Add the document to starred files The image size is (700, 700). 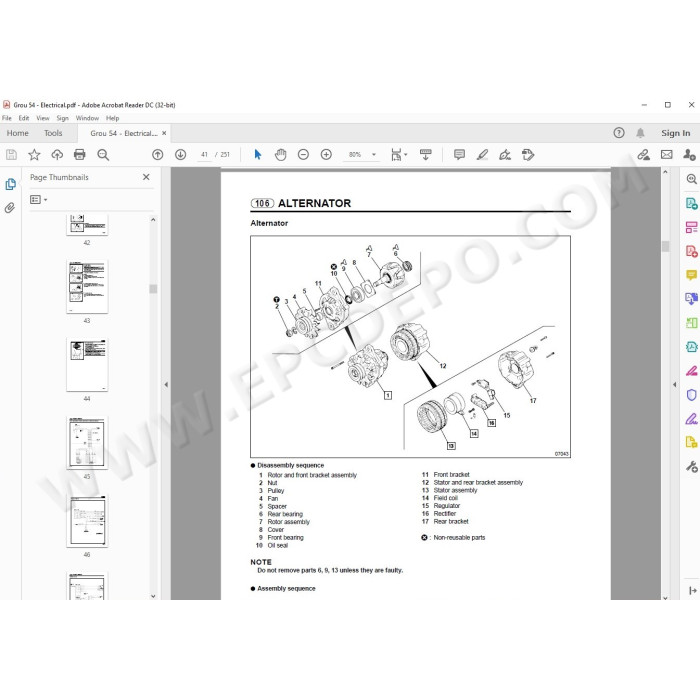34,155
